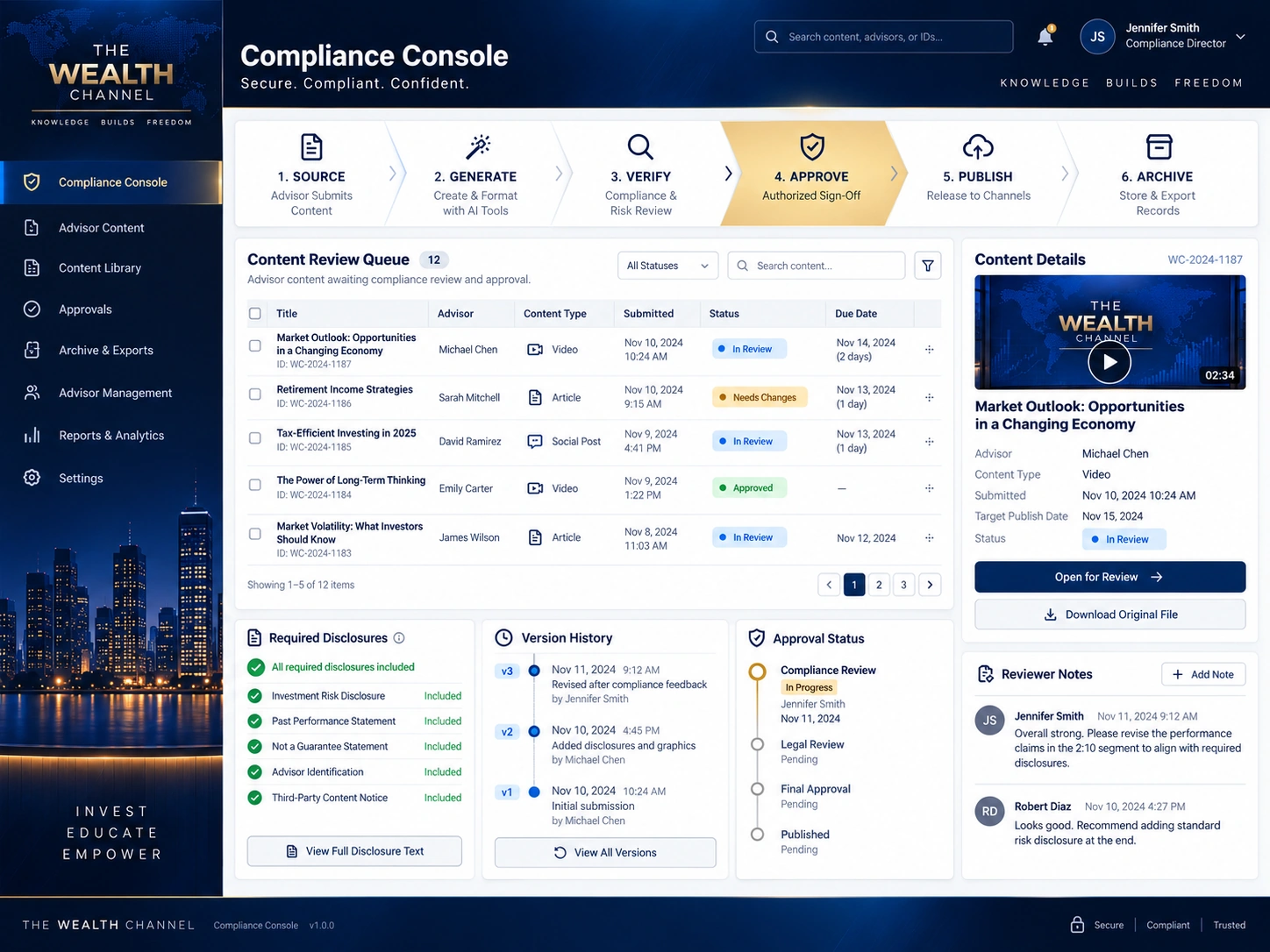This screenshot has height=952, width=1270.
Task: Click the queue Search content field
Action: coord(816,266)
